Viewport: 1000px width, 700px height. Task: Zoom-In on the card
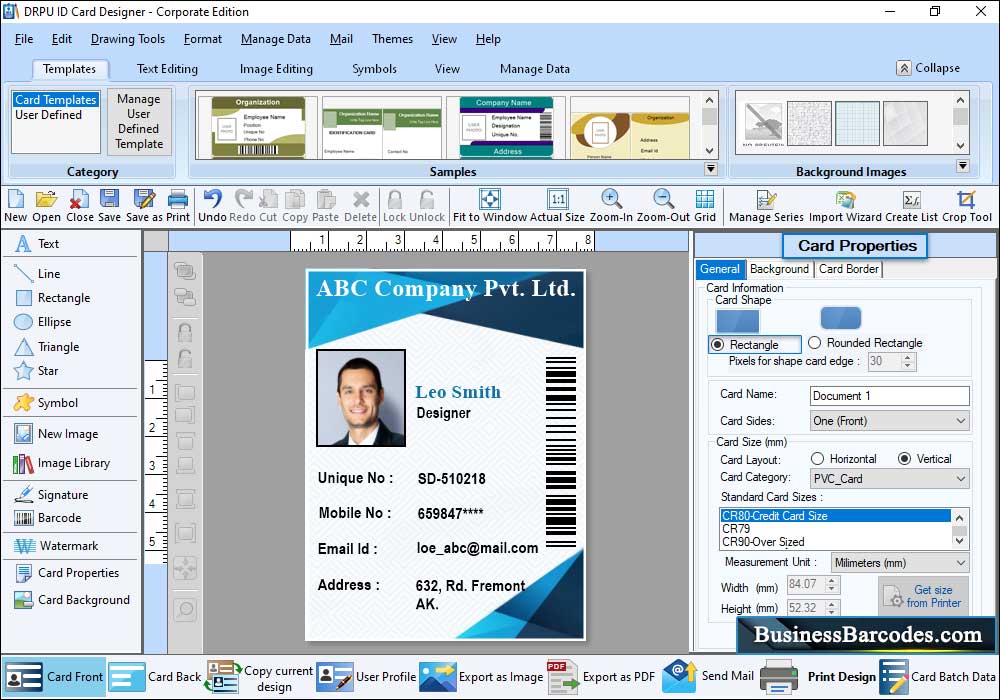coord(611,199)
